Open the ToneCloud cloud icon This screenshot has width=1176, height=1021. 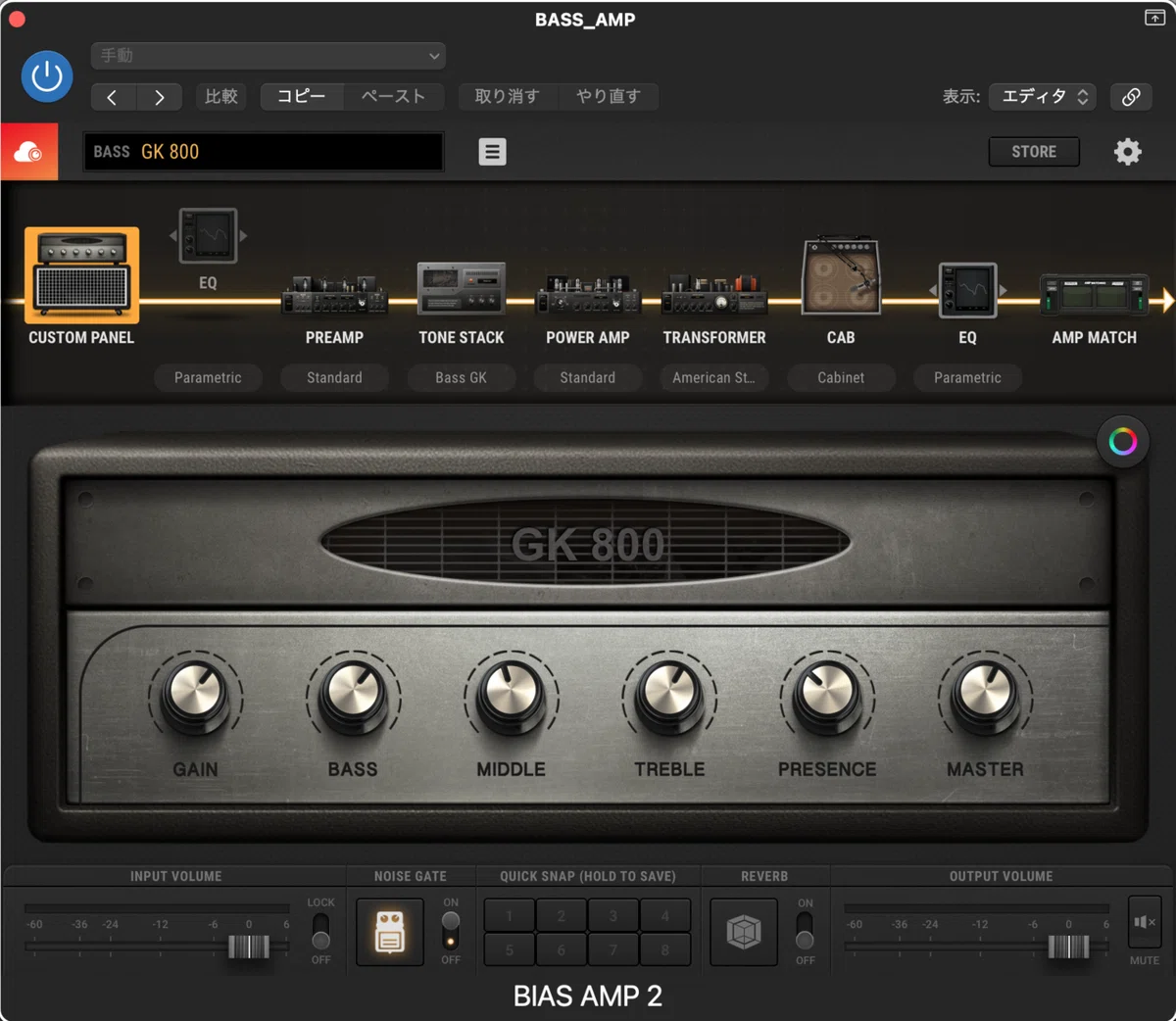[29, 152]
